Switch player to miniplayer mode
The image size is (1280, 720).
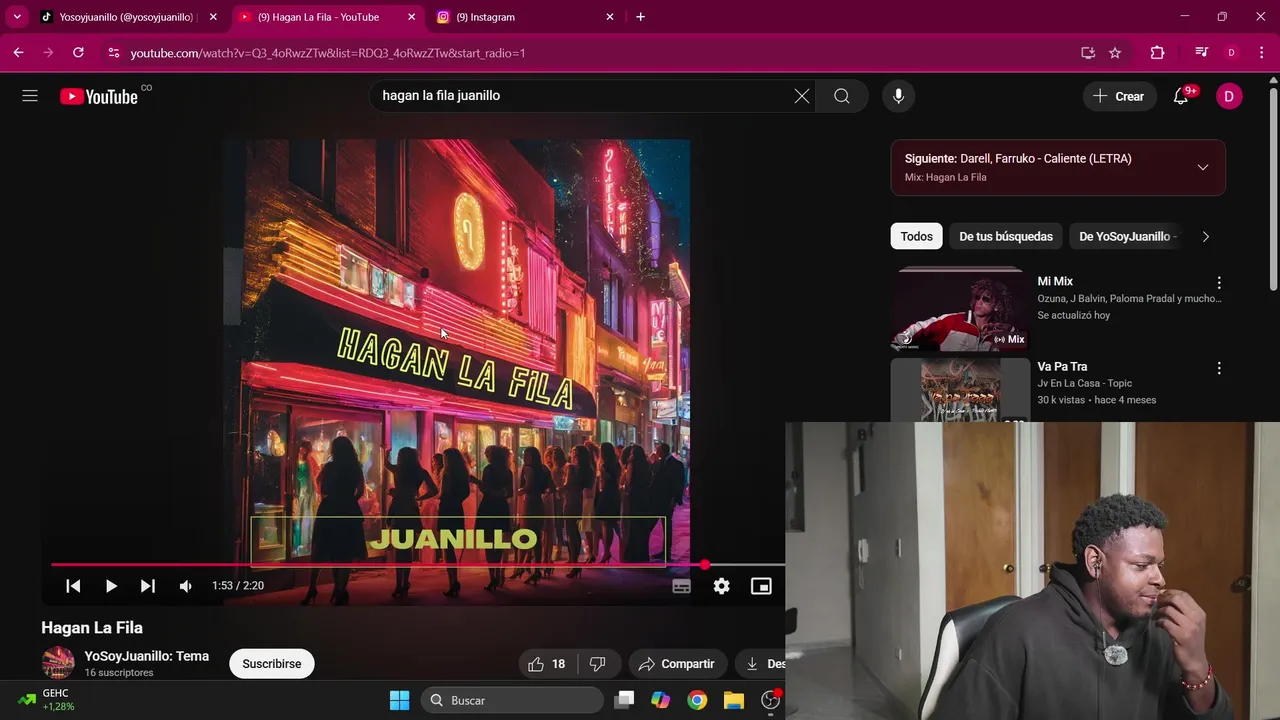[x=761, y=586]
